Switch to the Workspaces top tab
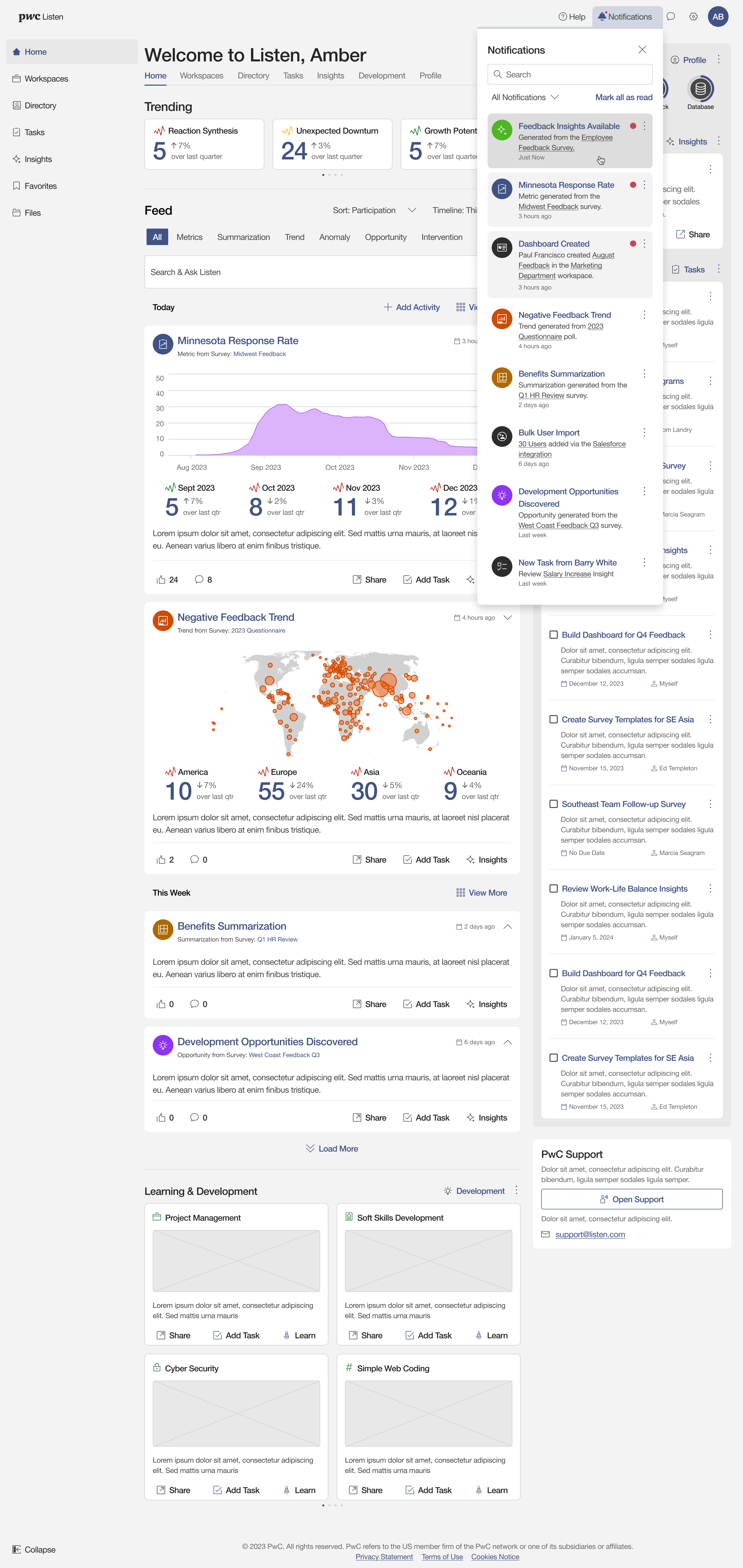The width and height of the screenshot is (743, 1568). [201, 76]
